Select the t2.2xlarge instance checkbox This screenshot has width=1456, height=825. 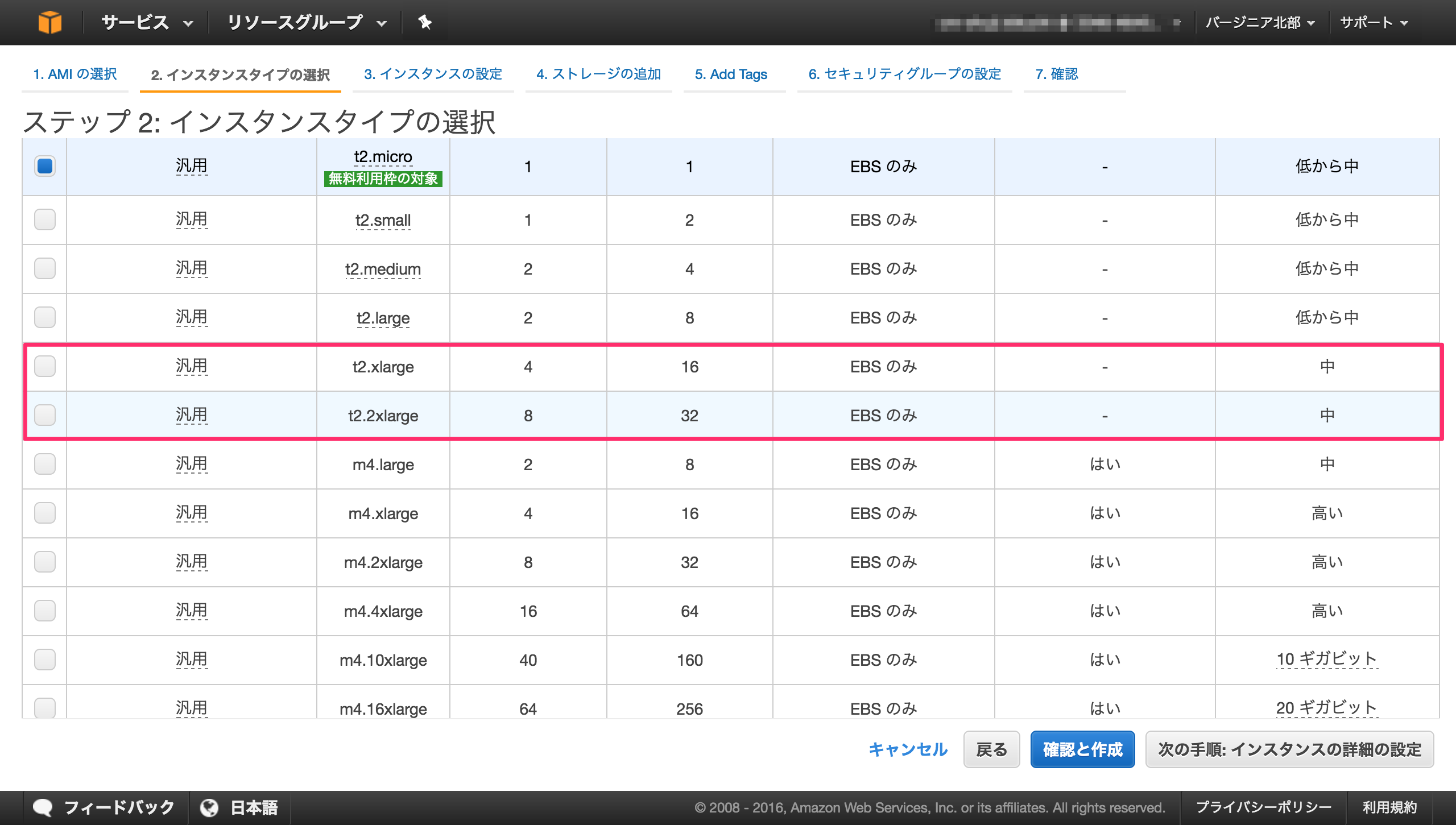(x=45, y=415)
